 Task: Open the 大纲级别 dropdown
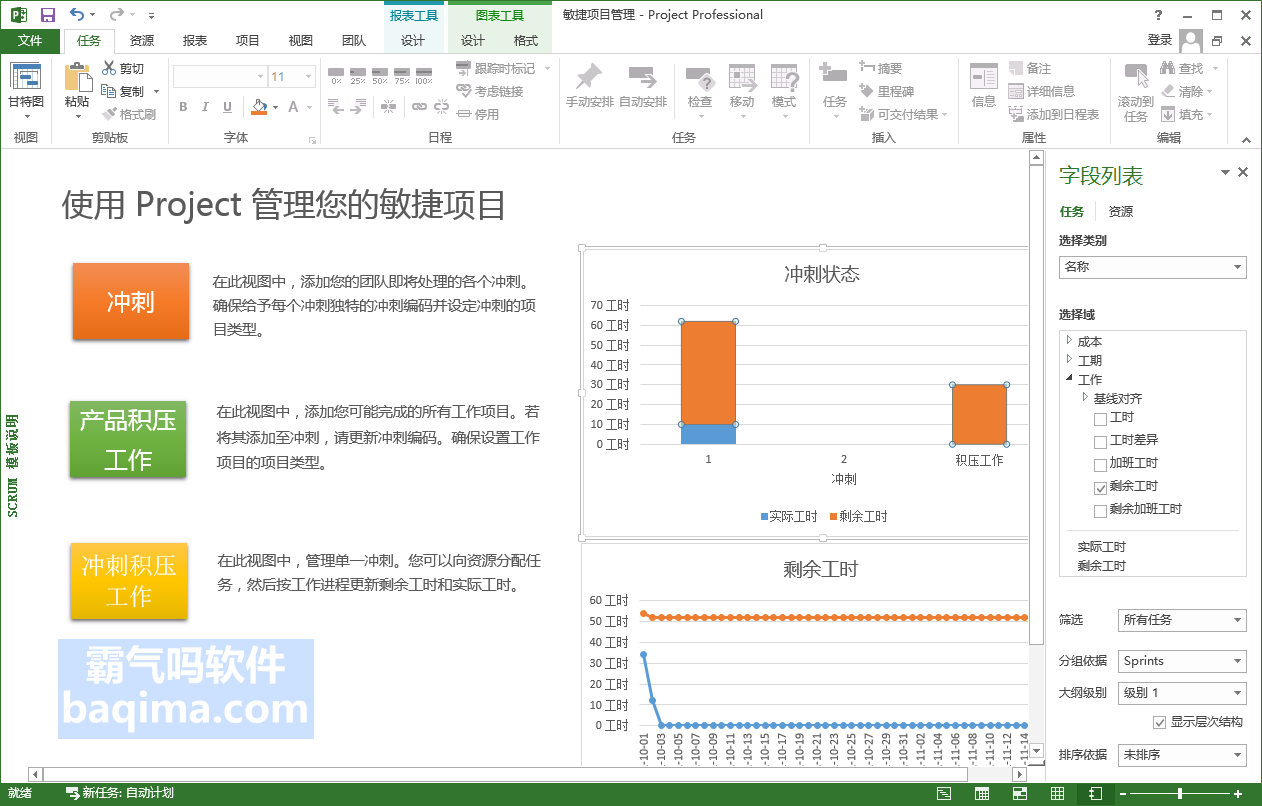(x=1182, y=693)
